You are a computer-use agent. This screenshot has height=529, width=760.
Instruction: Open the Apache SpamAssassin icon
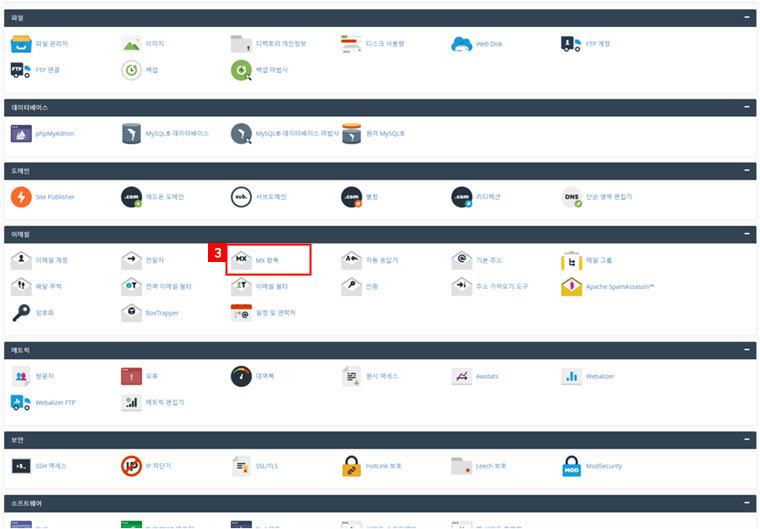coord(571,287)
